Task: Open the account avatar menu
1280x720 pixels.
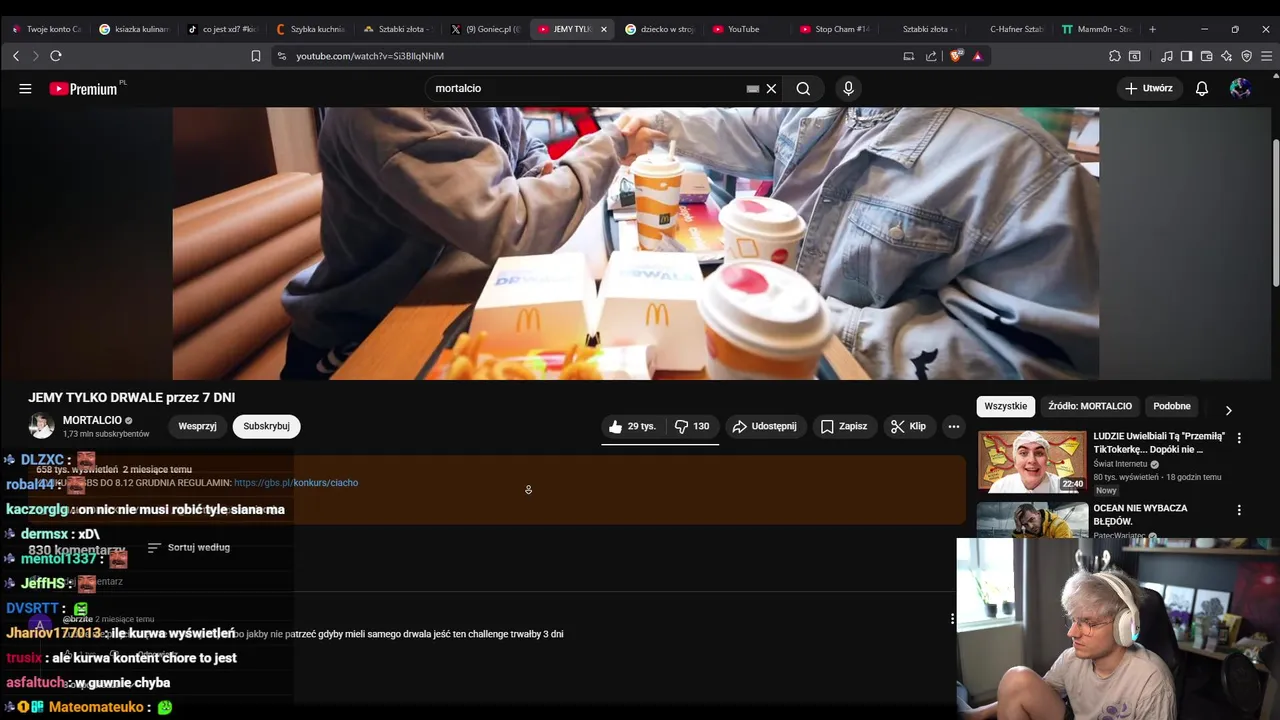Action: pos(1240,88)
